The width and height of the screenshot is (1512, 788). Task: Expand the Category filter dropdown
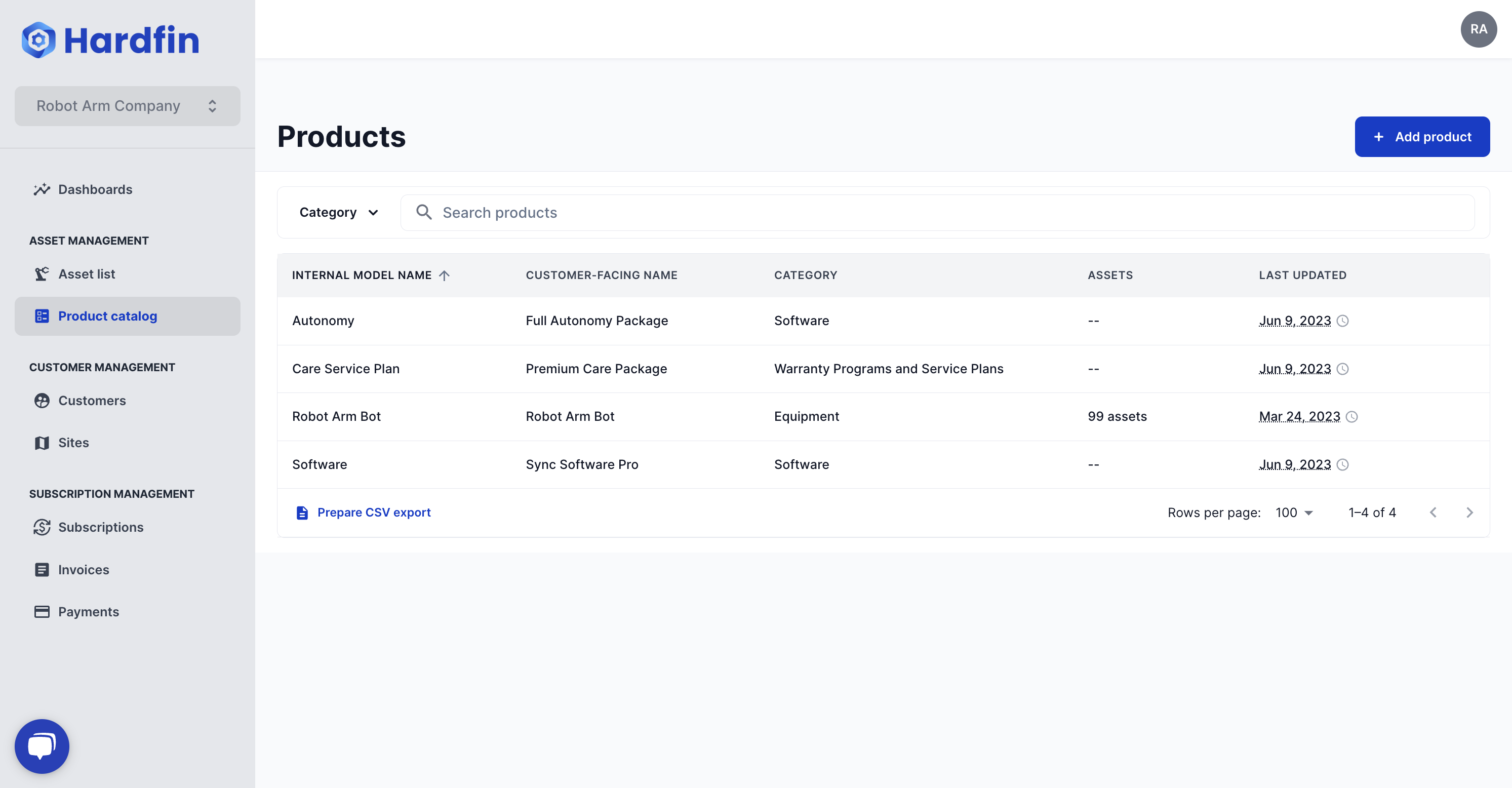339,213
